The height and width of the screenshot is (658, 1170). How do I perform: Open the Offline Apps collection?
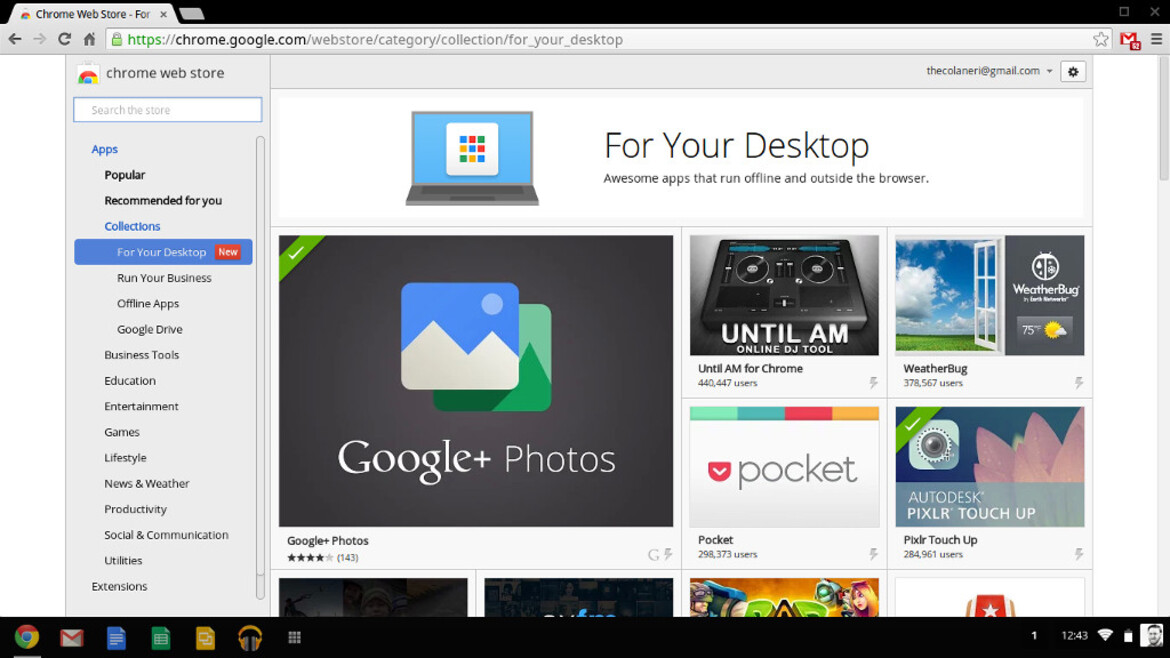click(148, 304)
